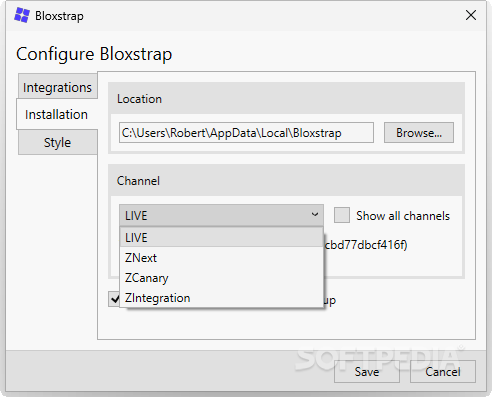Viewport: 492px width, 397px height.
Task: Save the Bloxstrap configuration
Action: point(367,371)
